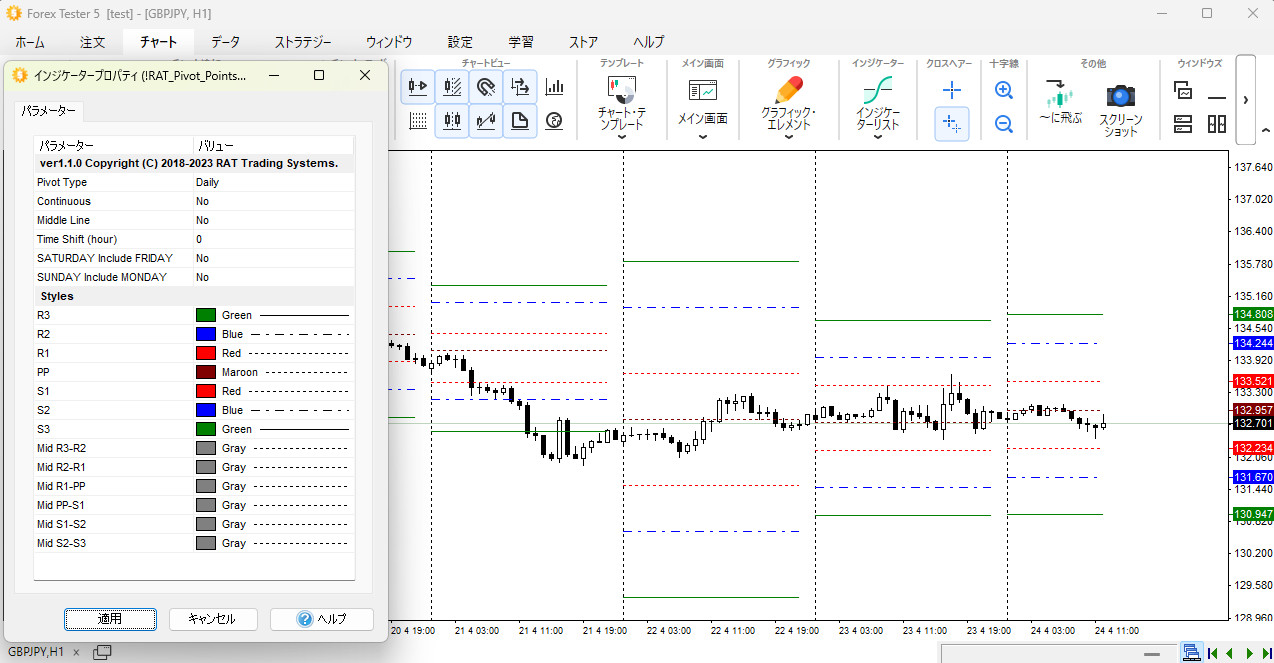
Task: Click the magnet snap mode icon
Action: (486, 87)
